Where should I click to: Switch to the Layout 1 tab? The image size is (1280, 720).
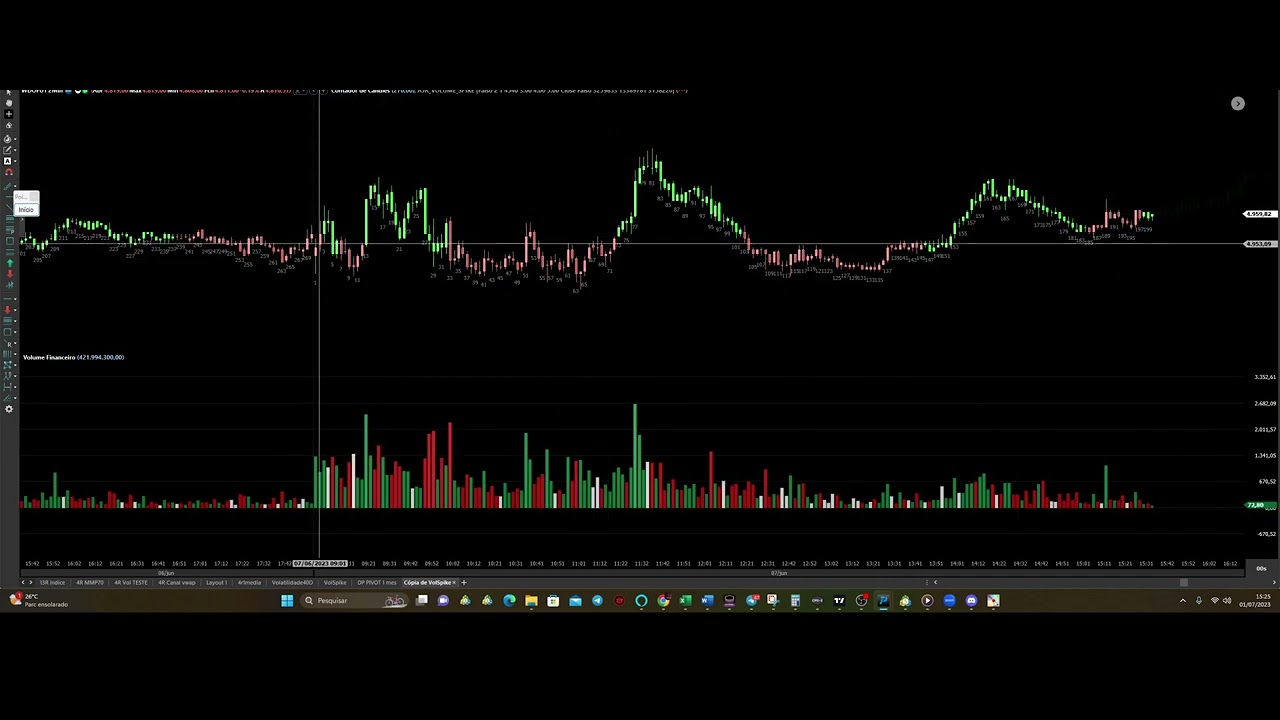click(x=217, y=582)
